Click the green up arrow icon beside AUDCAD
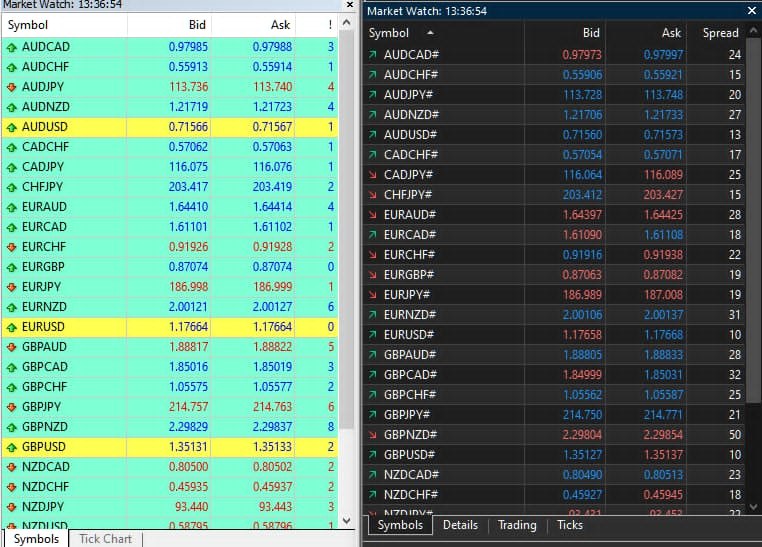Image resolution: width=762 pixels, height=547 pixels. (12, 48)
